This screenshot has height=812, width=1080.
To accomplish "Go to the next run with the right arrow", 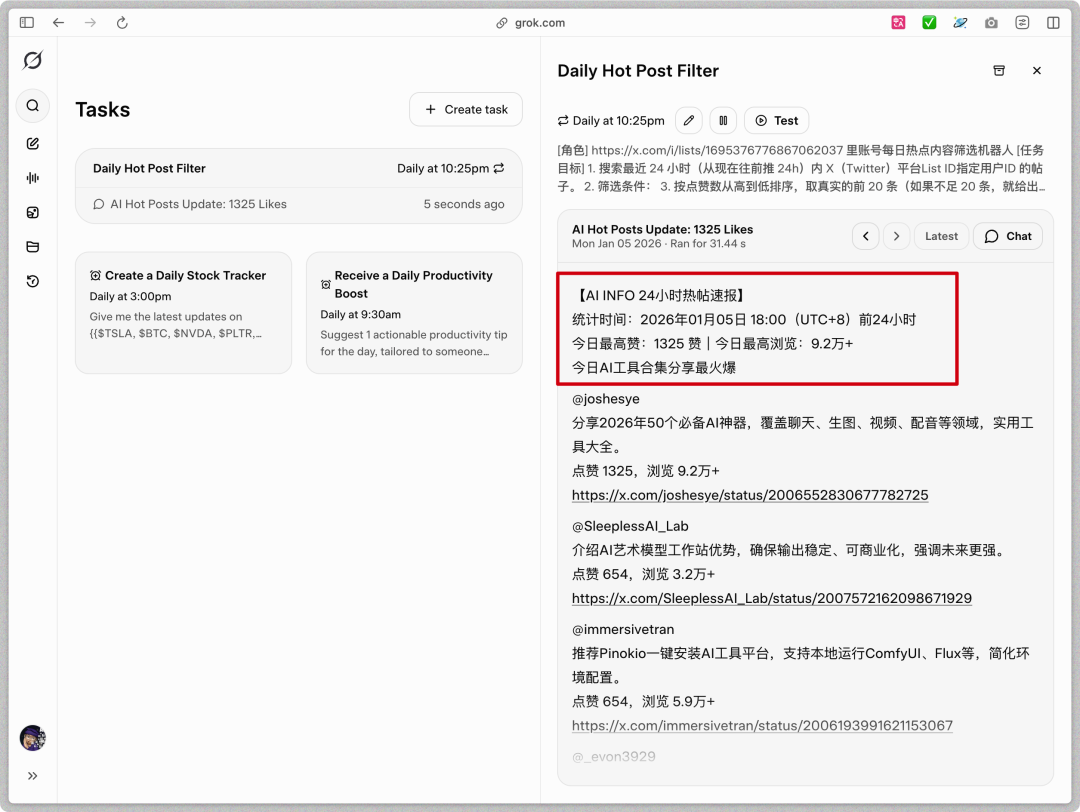I will click(896, 236).
